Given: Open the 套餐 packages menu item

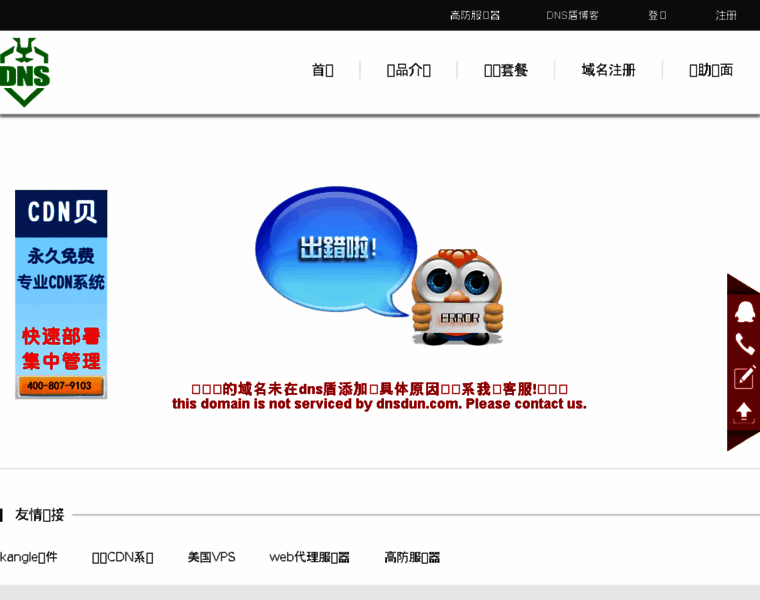Looking at the screenshot, I should coord(506,70).
